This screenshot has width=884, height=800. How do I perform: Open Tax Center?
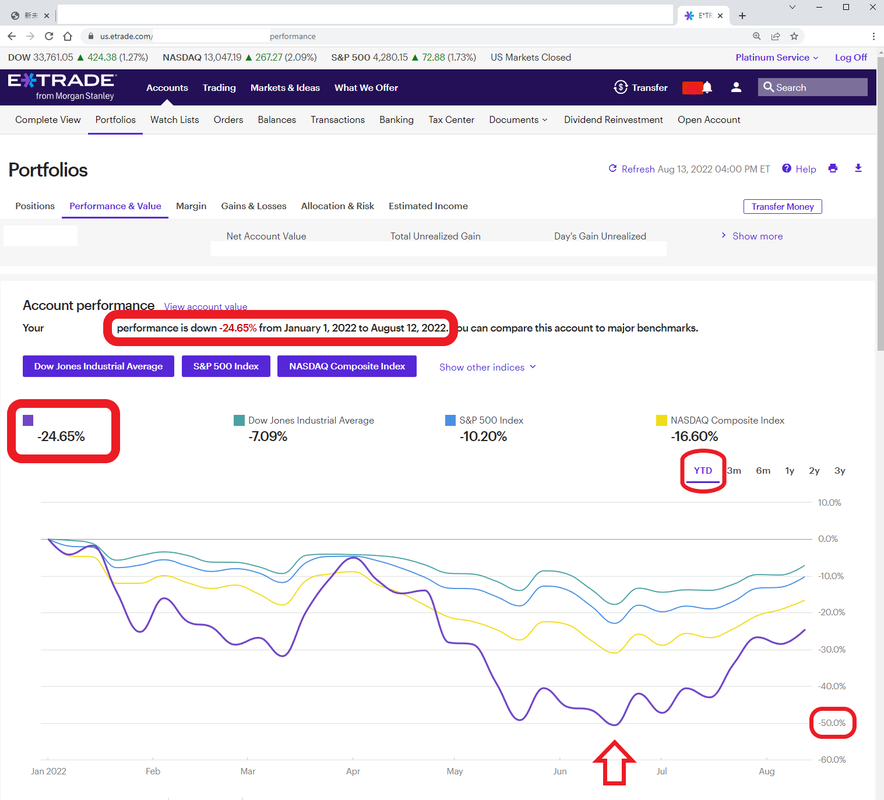[451, 120]
